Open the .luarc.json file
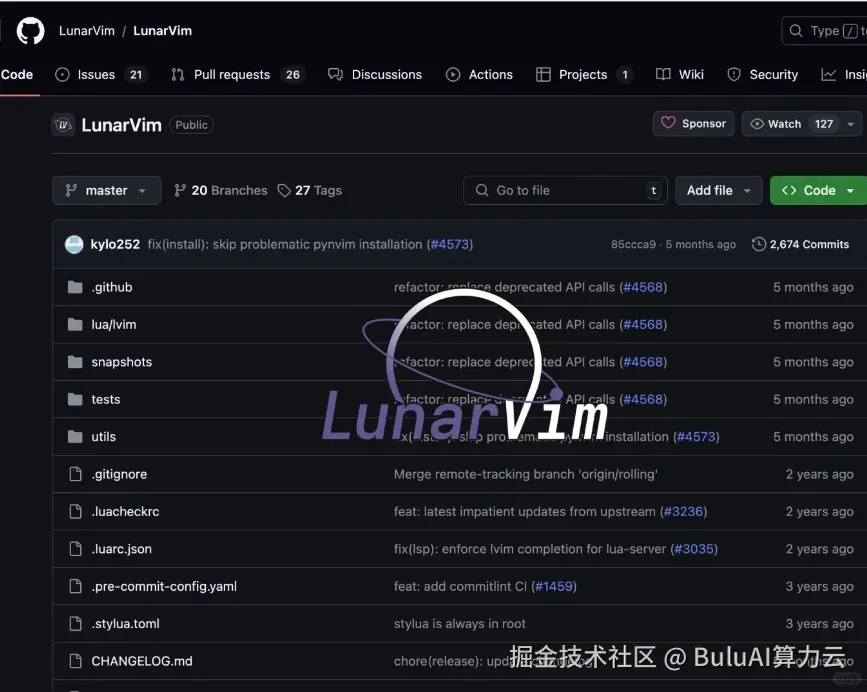This screenshot has height=692, width=867. point(122,549)
